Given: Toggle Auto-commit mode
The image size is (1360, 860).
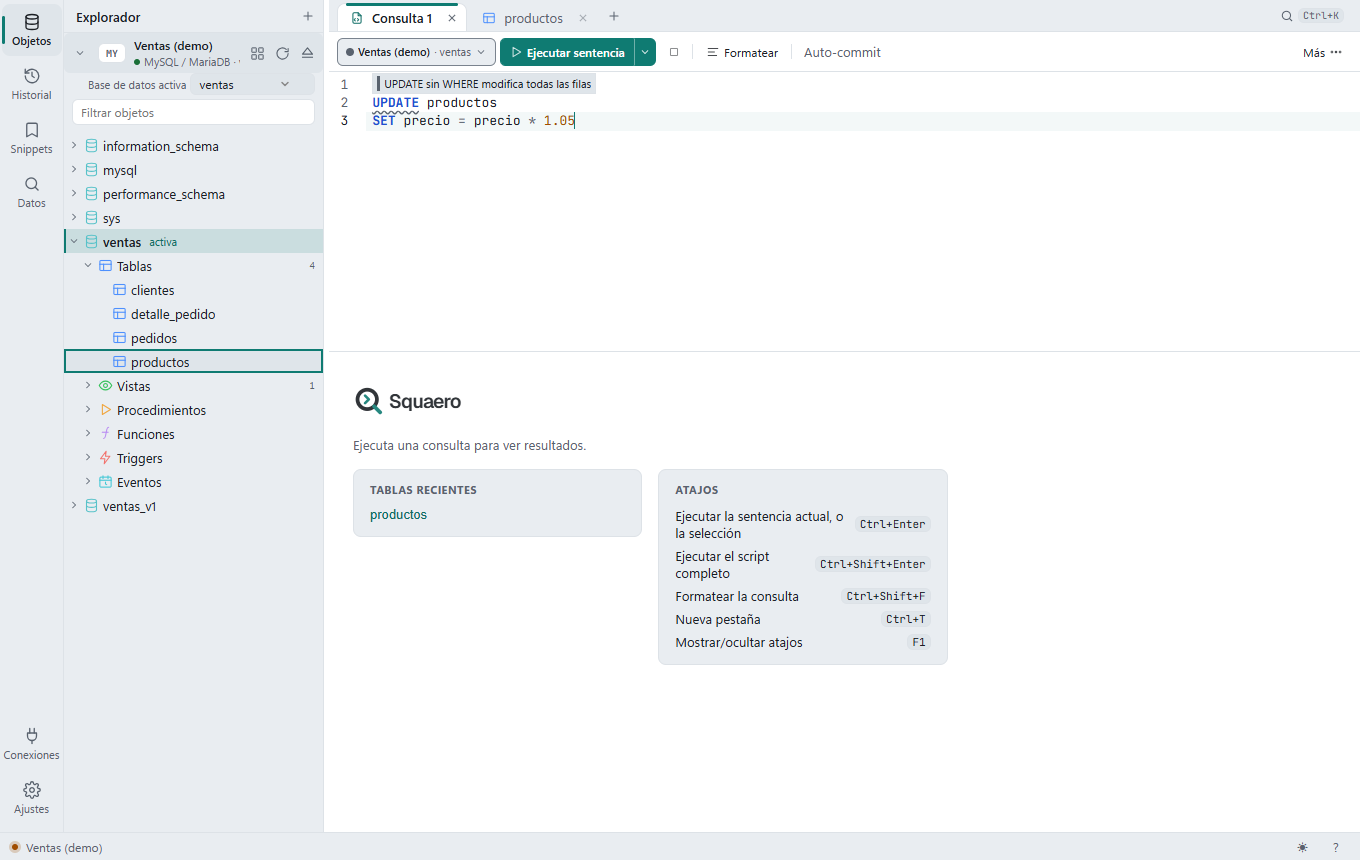Looking at the screenshot, I should coord(842,52).
